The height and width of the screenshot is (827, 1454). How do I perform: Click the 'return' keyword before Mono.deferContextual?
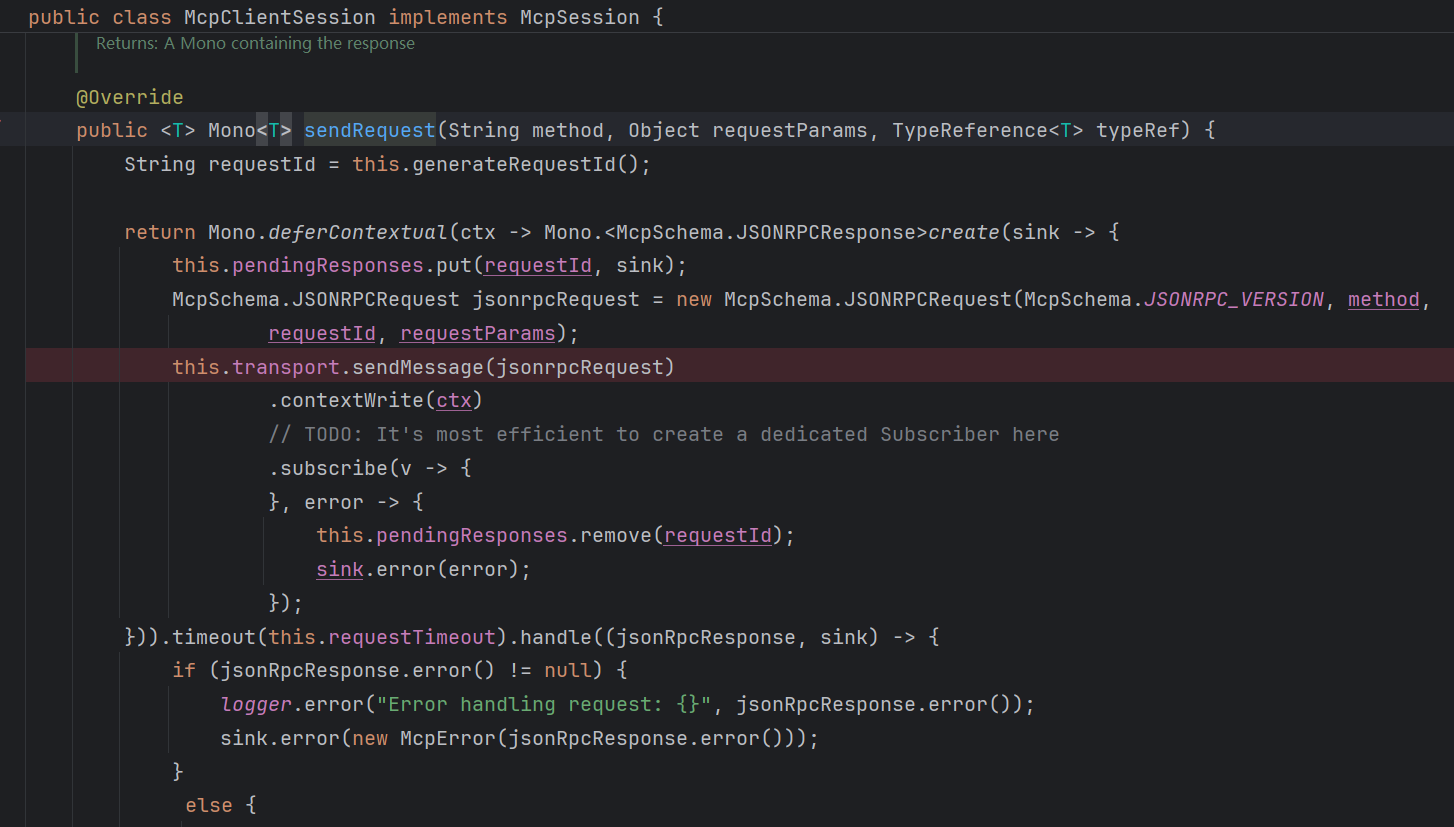[x=160, y=232]
